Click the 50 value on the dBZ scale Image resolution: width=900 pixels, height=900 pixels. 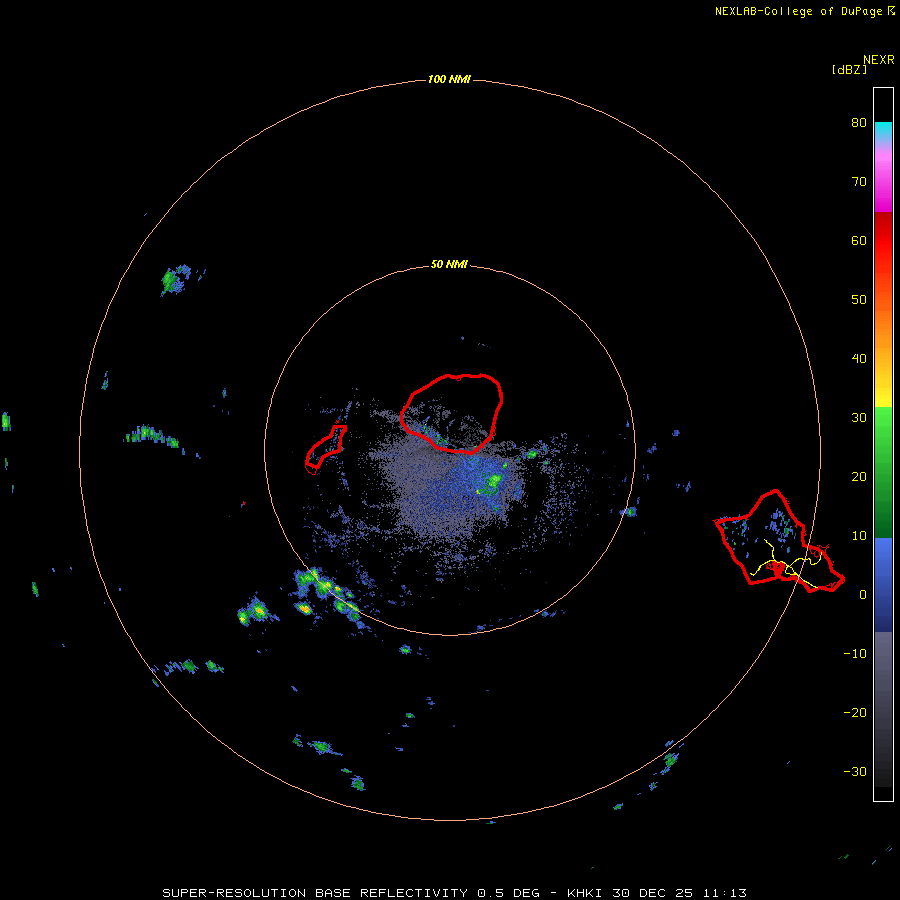(x=859, y=300)
